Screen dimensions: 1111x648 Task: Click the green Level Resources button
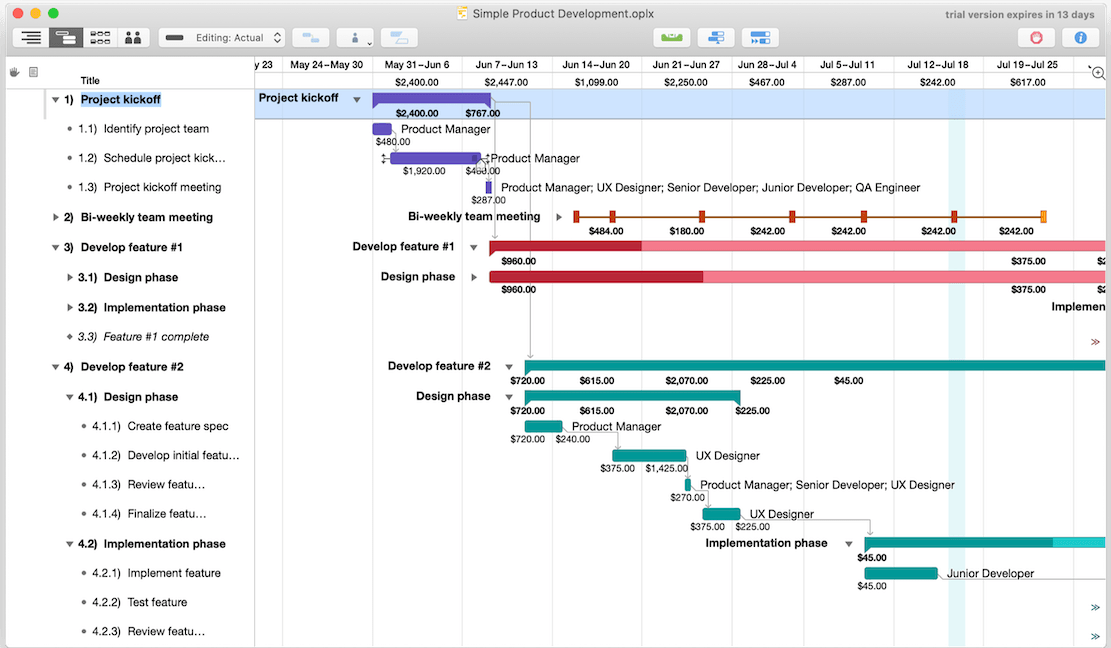[x=672, y=38]
